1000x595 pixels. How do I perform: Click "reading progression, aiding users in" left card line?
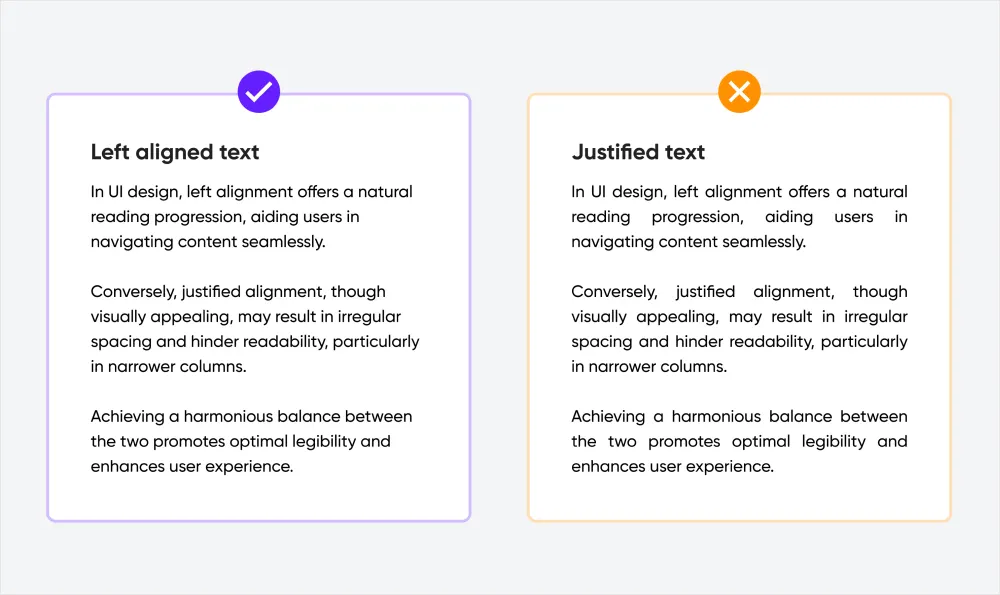click(225, 217)
